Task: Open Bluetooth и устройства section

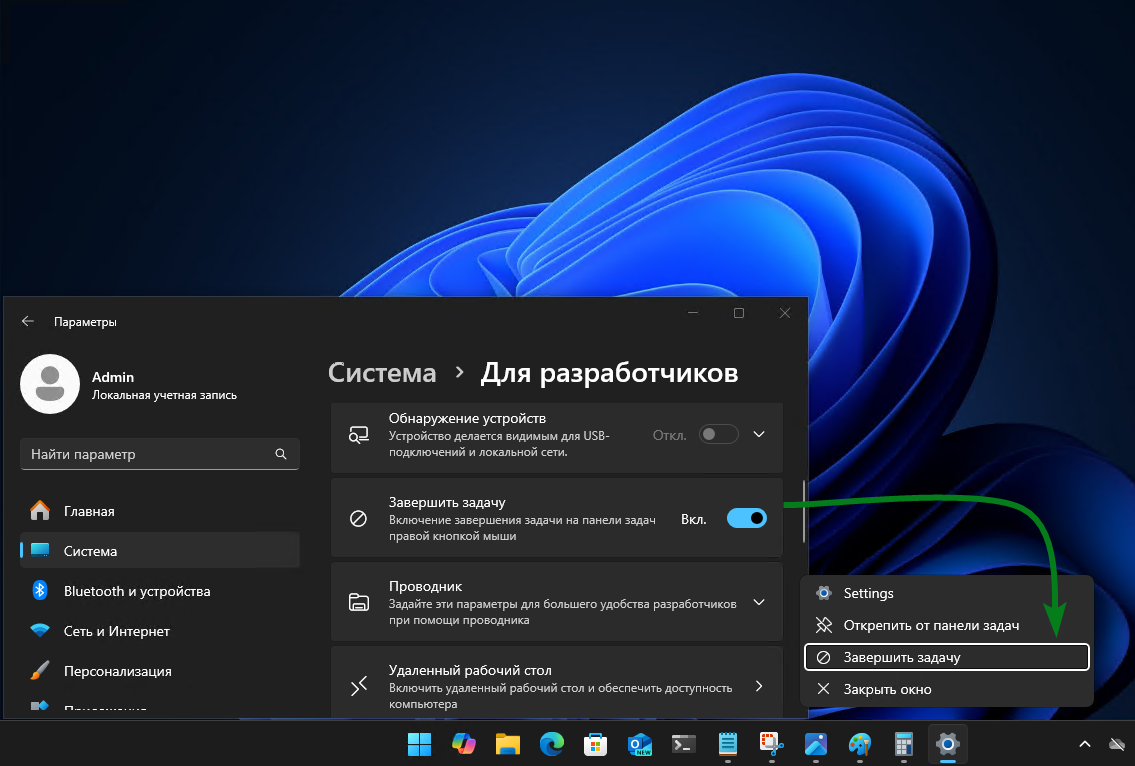Action: click(x=137, y=591)
